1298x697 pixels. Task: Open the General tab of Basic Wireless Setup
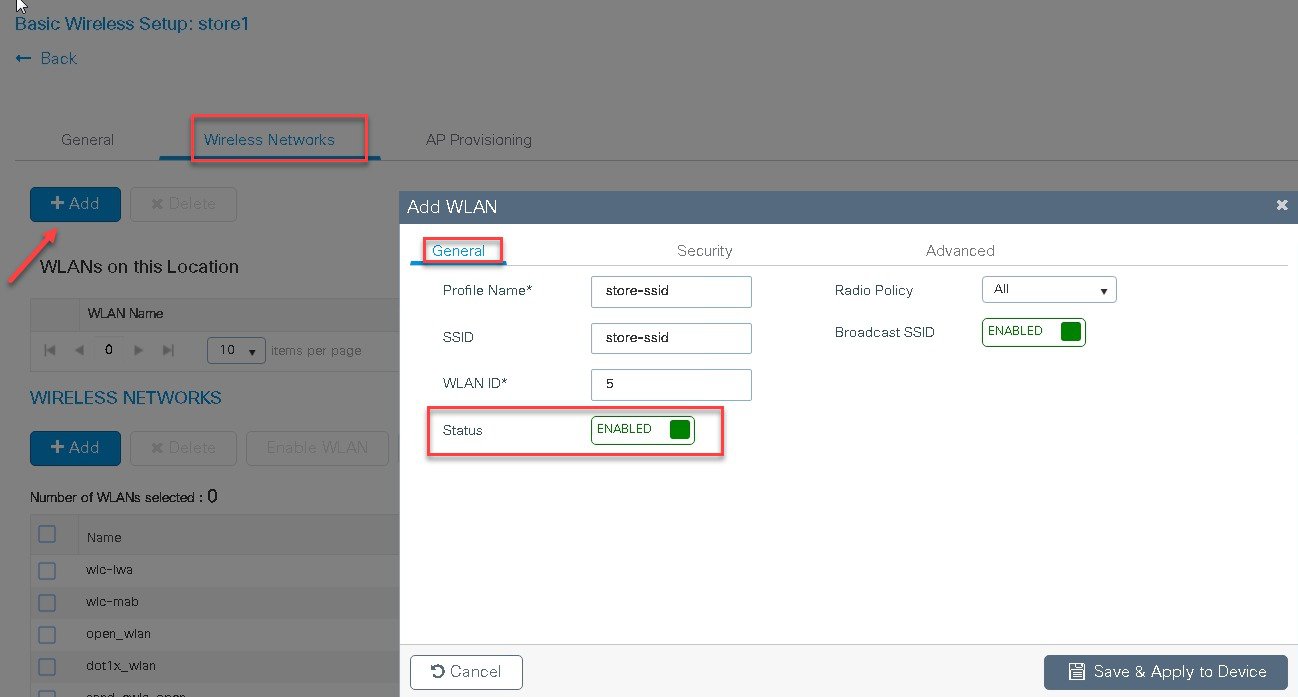click(87, 140)
